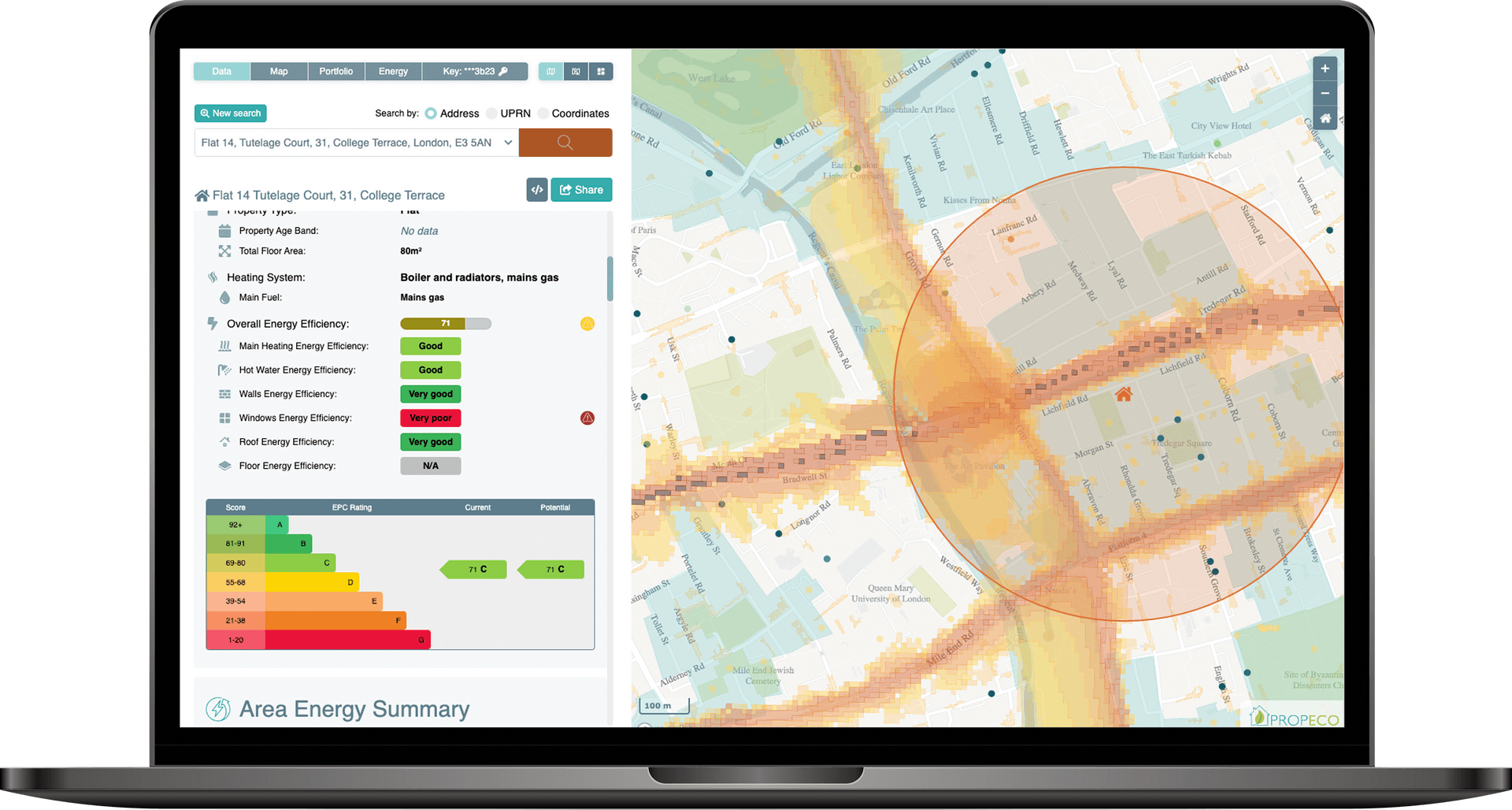Click the Windows Energy Efficiency icon
Screen dimensions: 1512x810
(224, 418)
